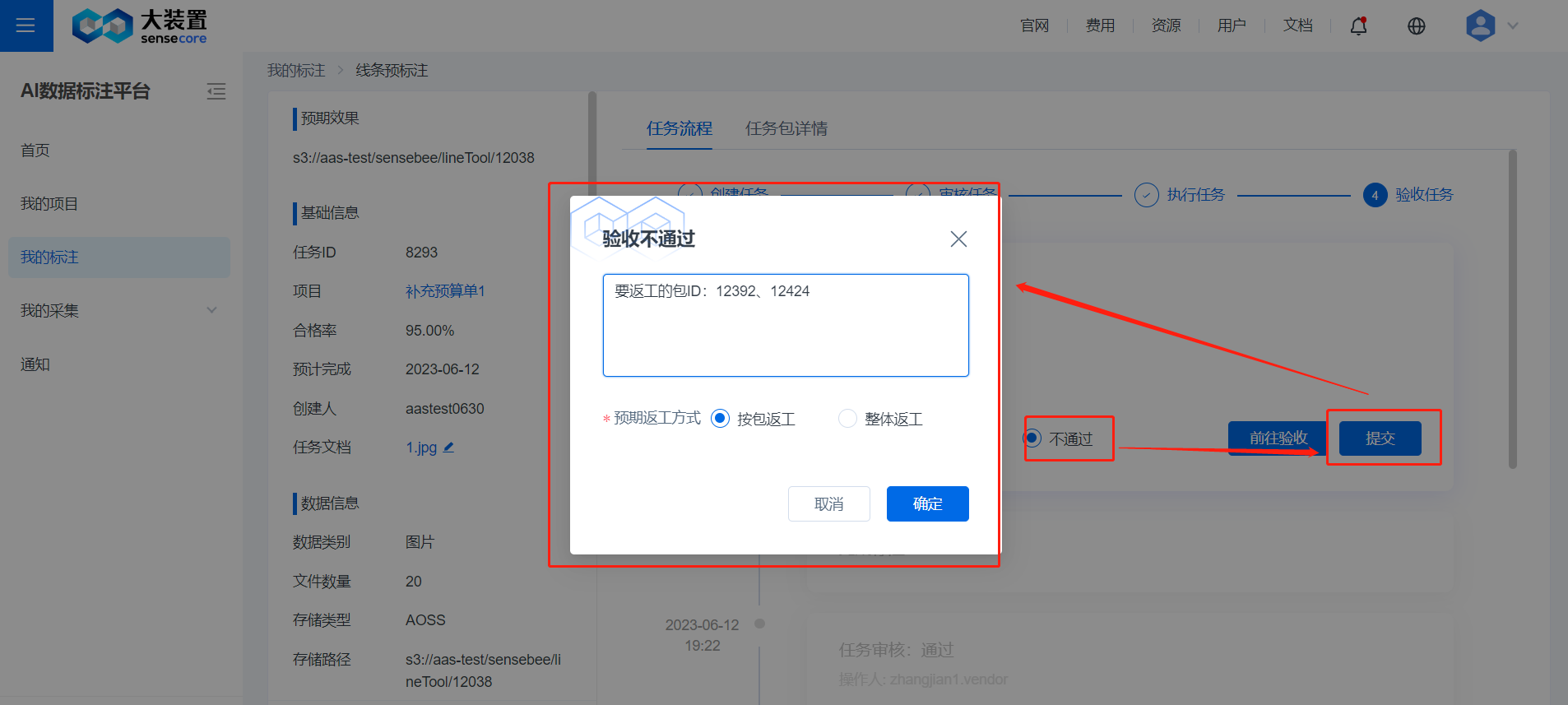Select the 不通过 radio button

tap(1032, 438)
